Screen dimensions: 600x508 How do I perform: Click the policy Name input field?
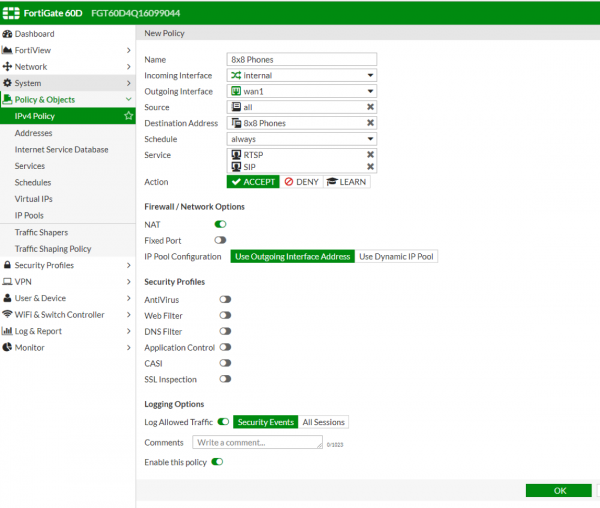click(x=302, y=59)
